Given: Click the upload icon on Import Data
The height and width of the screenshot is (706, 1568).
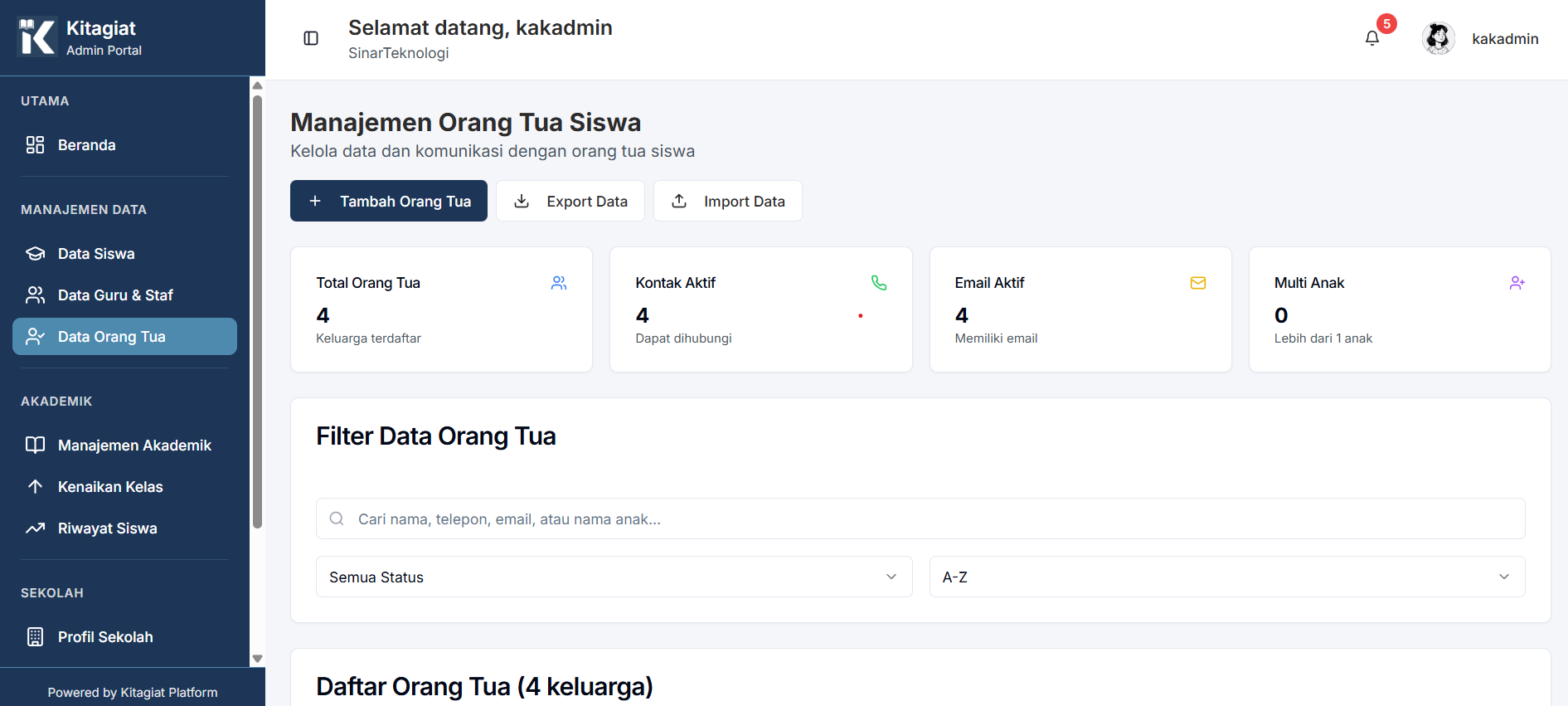Looking at the screenshot, I should click(679, 201).
